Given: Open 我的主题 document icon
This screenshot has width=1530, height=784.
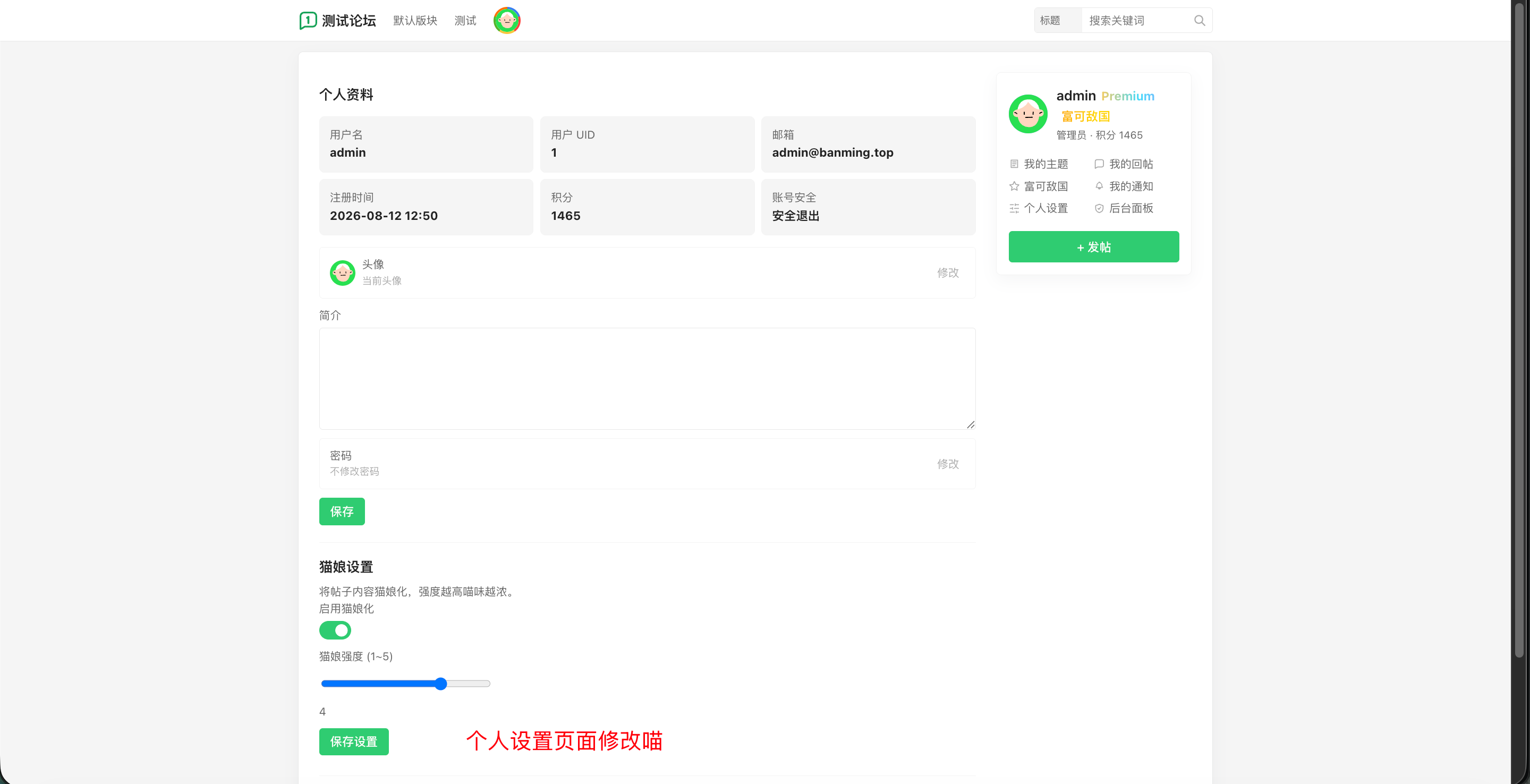Looking at the screenshot, I should click(1014, 164).
